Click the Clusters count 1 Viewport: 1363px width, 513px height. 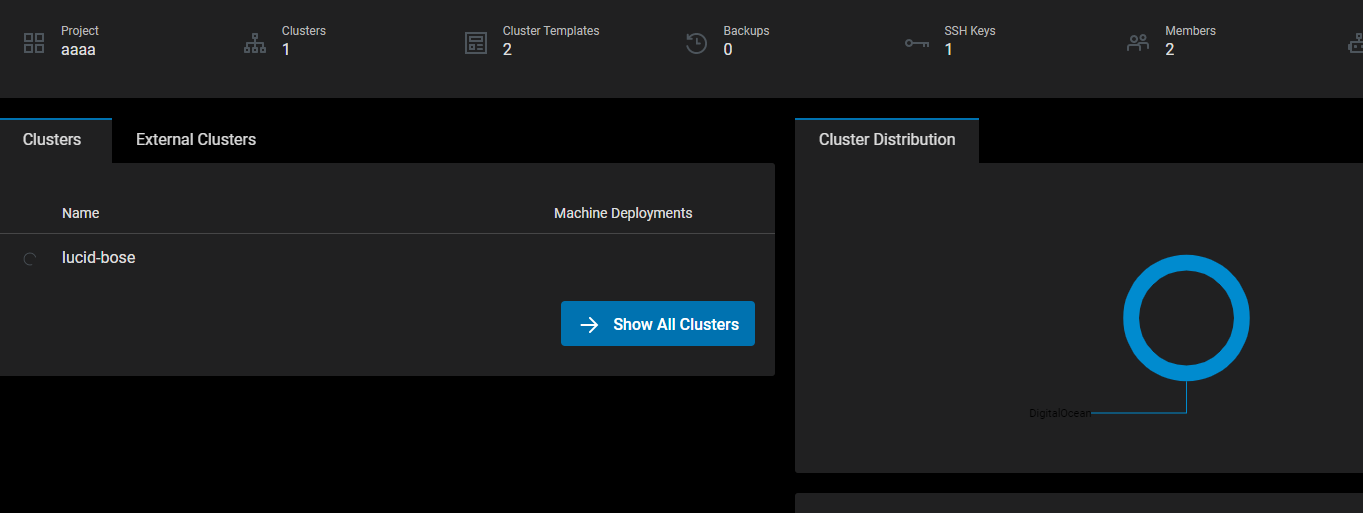(286, 49)
